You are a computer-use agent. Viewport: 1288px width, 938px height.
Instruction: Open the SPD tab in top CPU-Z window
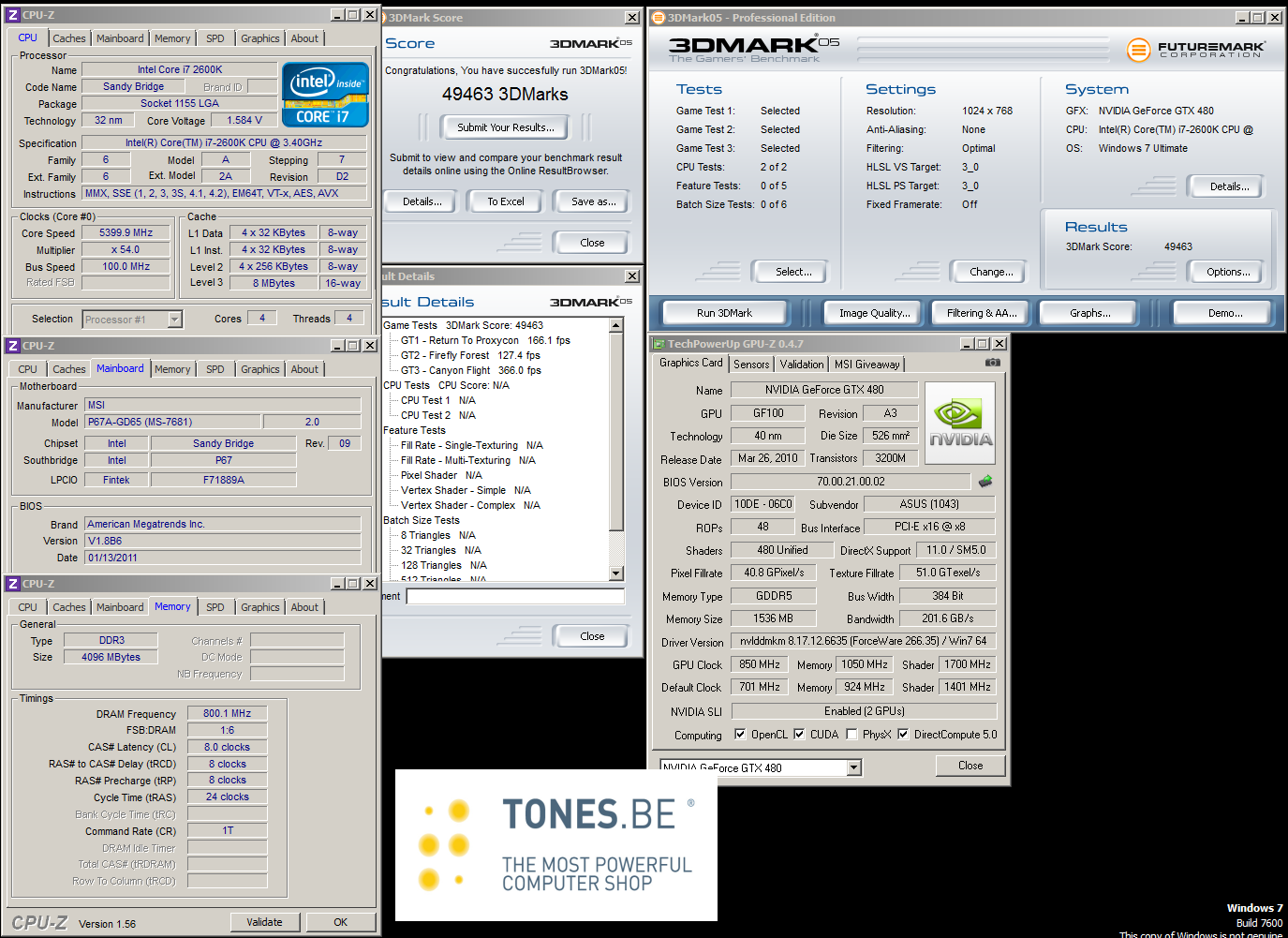pos(215,38)
